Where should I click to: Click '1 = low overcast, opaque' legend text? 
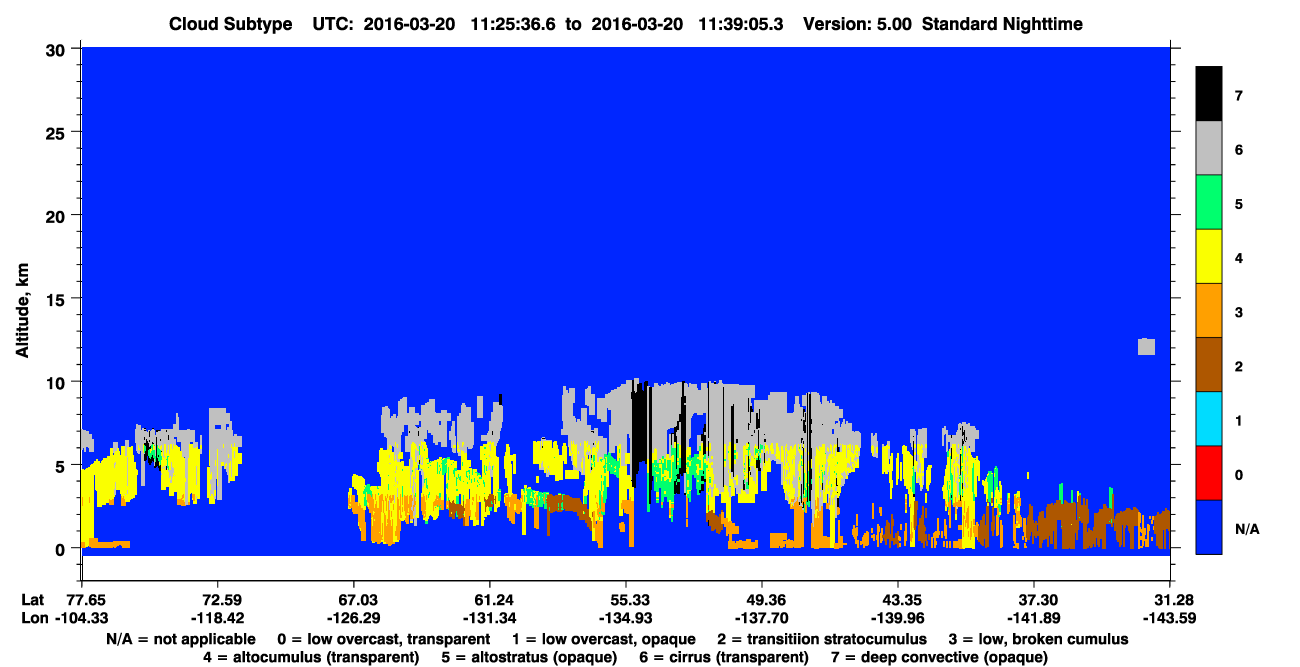click(x=603, y=639)
